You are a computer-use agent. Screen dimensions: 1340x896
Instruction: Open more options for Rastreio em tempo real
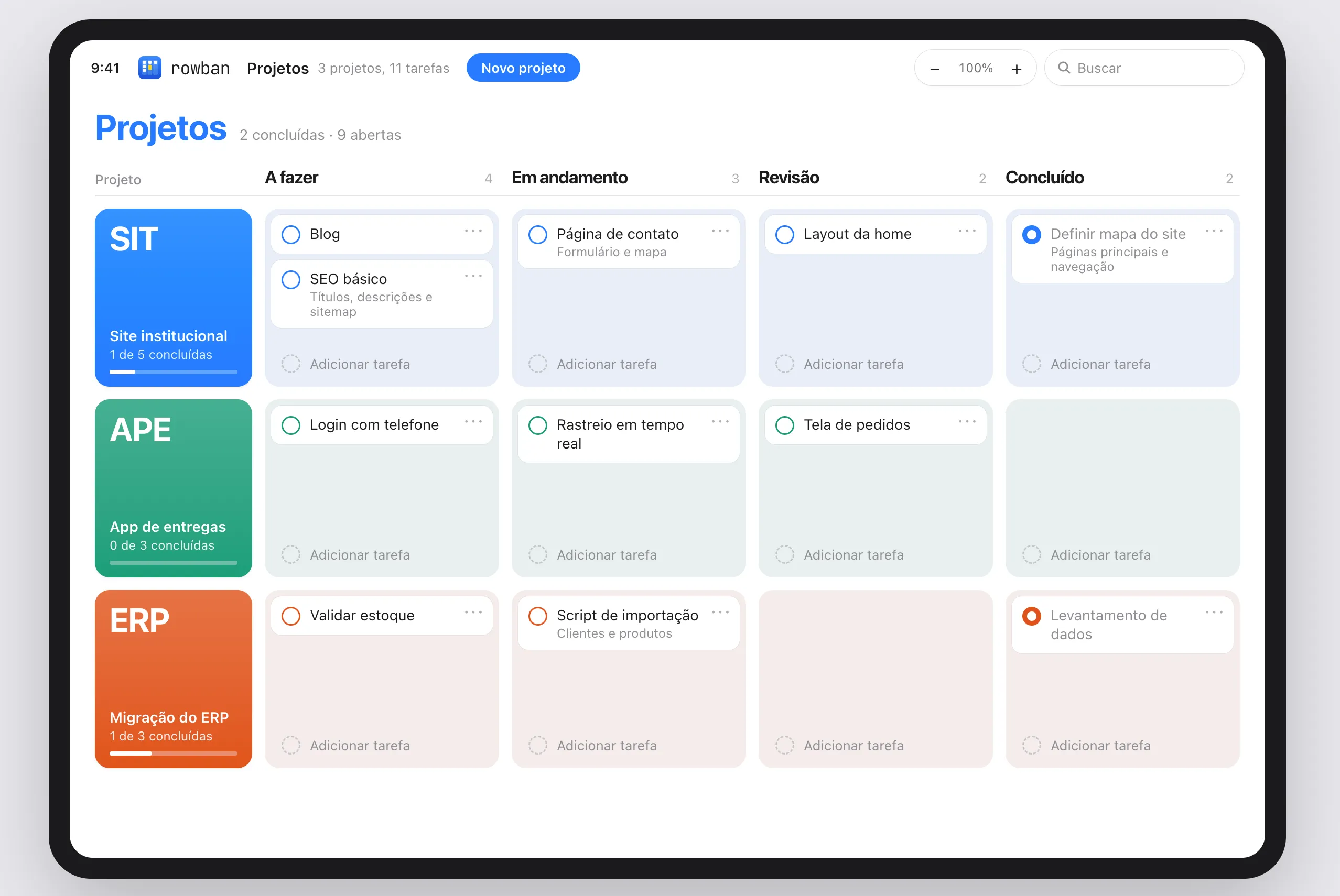pyautogui.click(x=720, y=422)
